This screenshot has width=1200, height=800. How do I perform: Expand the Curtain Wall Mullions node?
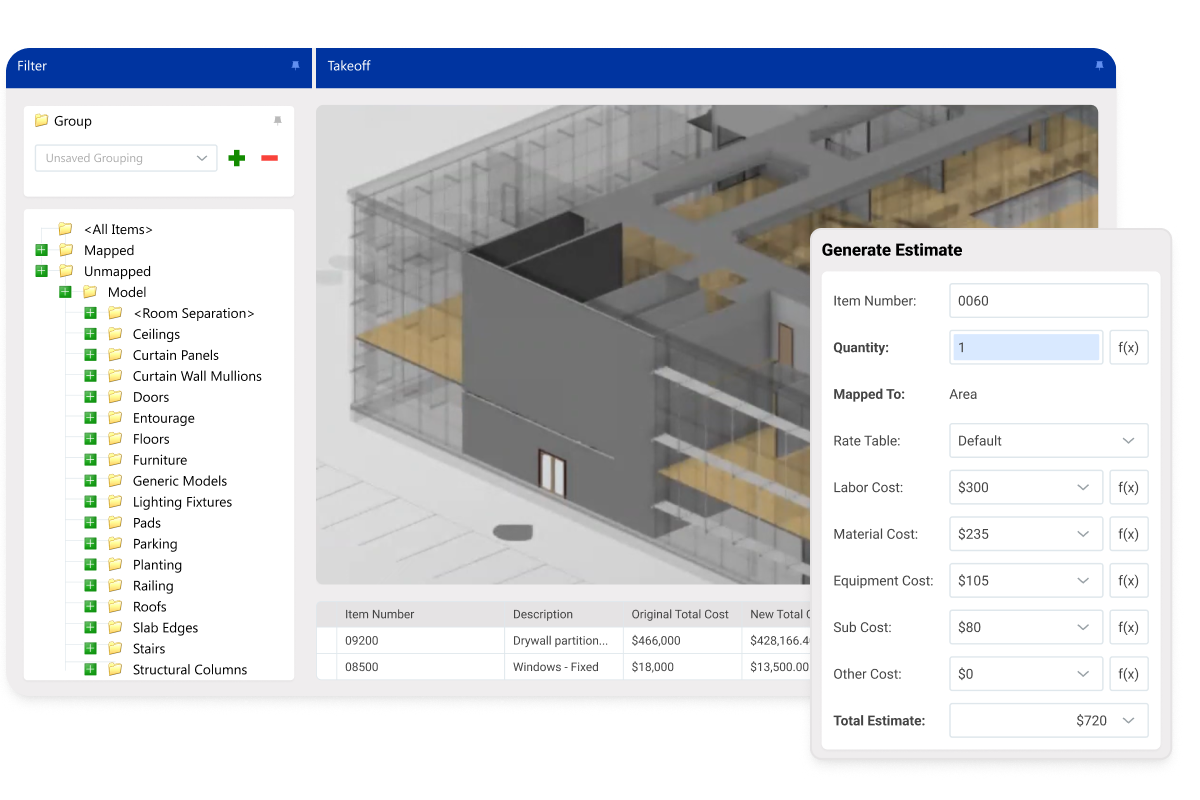(90, 376)
